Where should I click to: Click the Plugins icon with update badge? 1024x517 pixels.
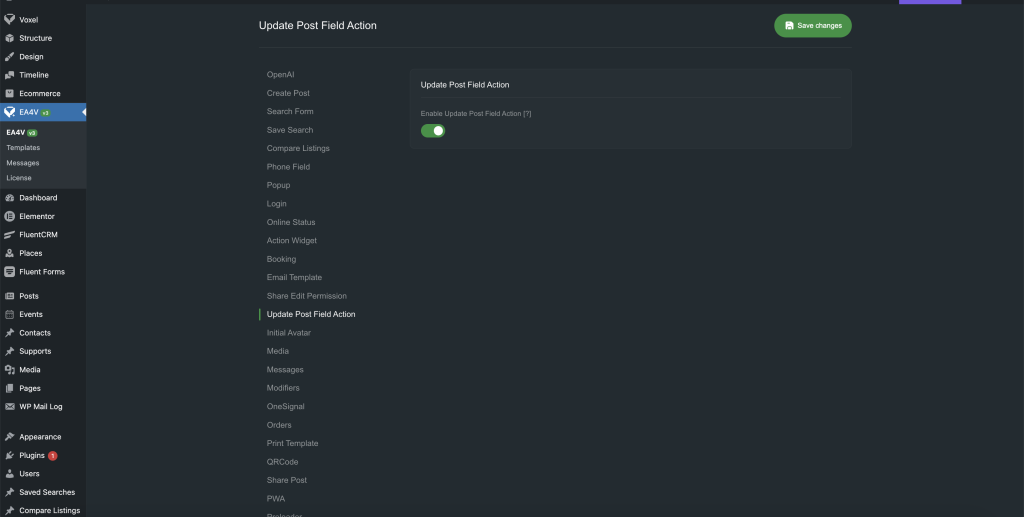click(x=9, y=455)
